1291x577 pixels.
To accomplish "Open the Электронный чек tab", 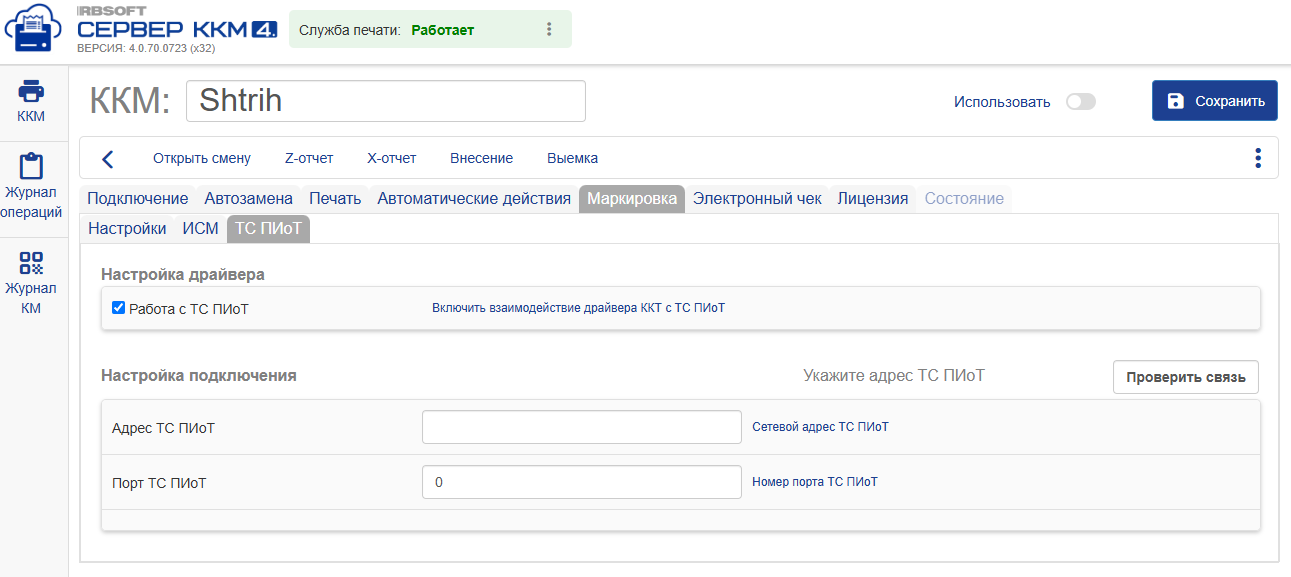I will click(757, 198).
